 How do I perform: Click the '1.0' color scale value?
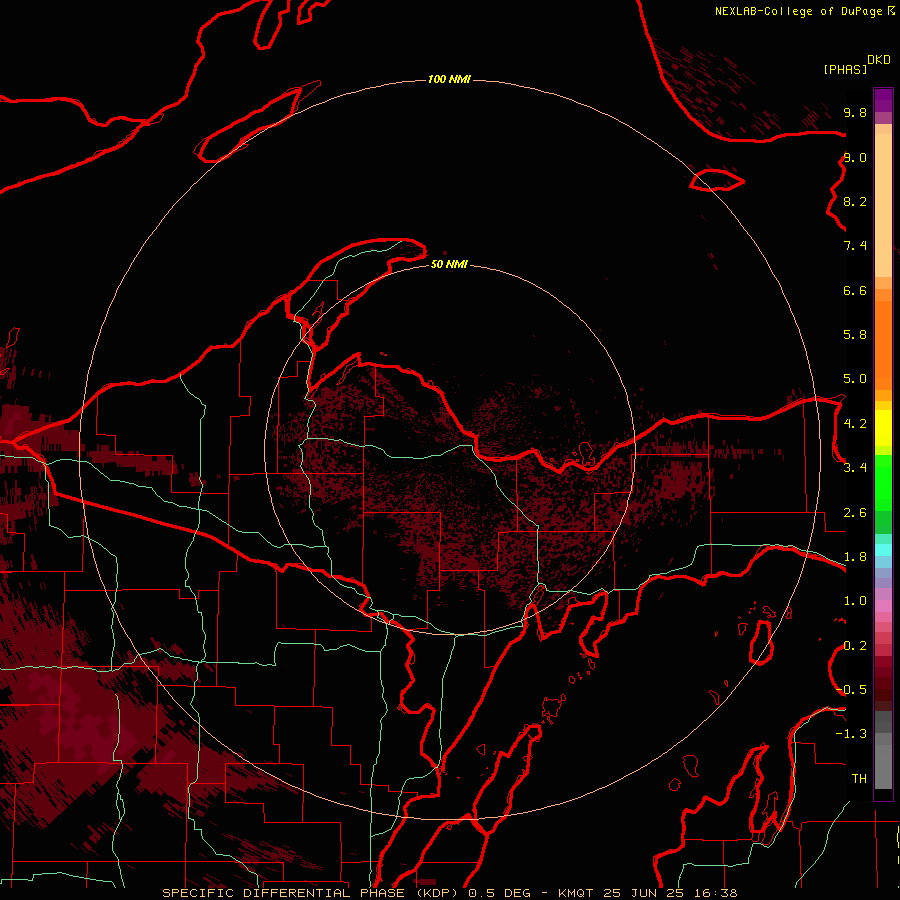coord(855,601)
